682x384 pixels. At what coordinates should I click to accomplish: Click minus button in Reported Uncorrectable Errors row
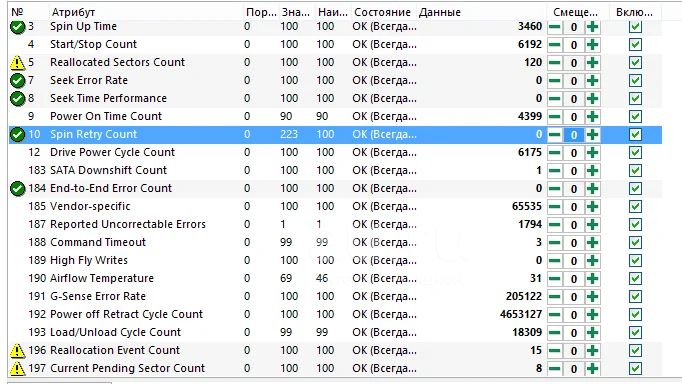click(554, 224)
